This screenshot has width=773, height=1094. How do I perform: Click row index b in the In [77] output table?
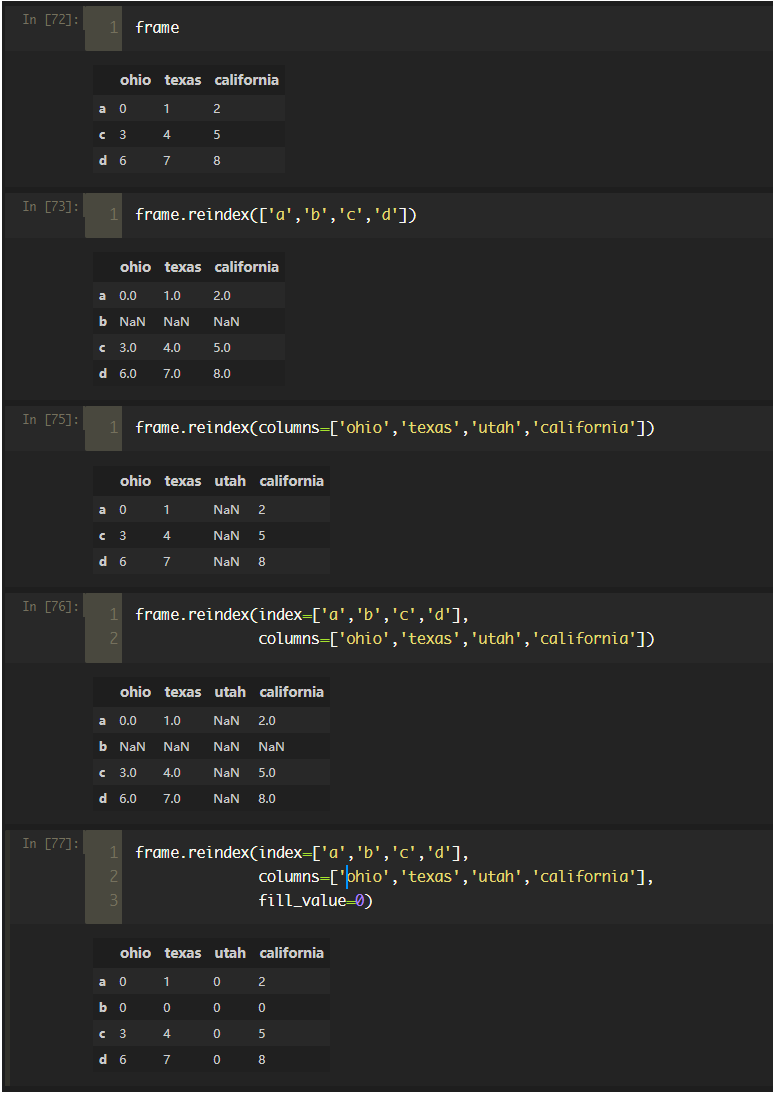pos(103,1007)
